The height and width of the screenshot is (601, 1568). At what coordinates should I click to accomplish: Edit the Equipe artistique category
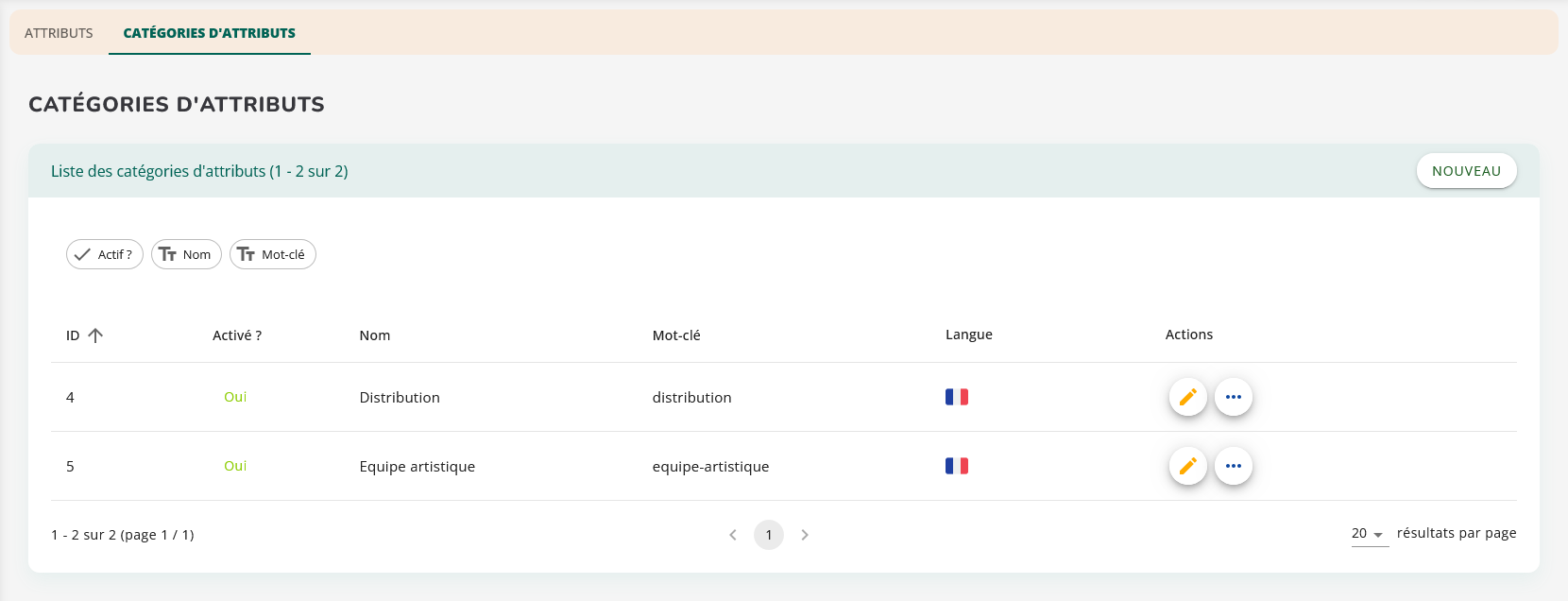click(1187, 466)
